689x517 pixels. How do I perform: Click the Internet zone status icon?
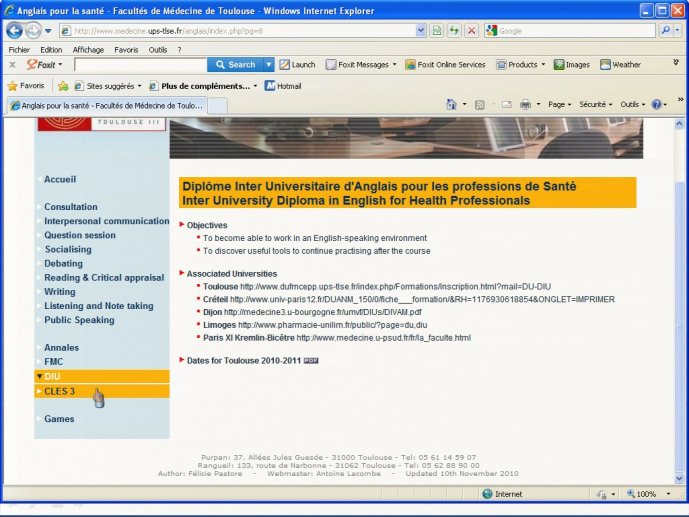487,494
